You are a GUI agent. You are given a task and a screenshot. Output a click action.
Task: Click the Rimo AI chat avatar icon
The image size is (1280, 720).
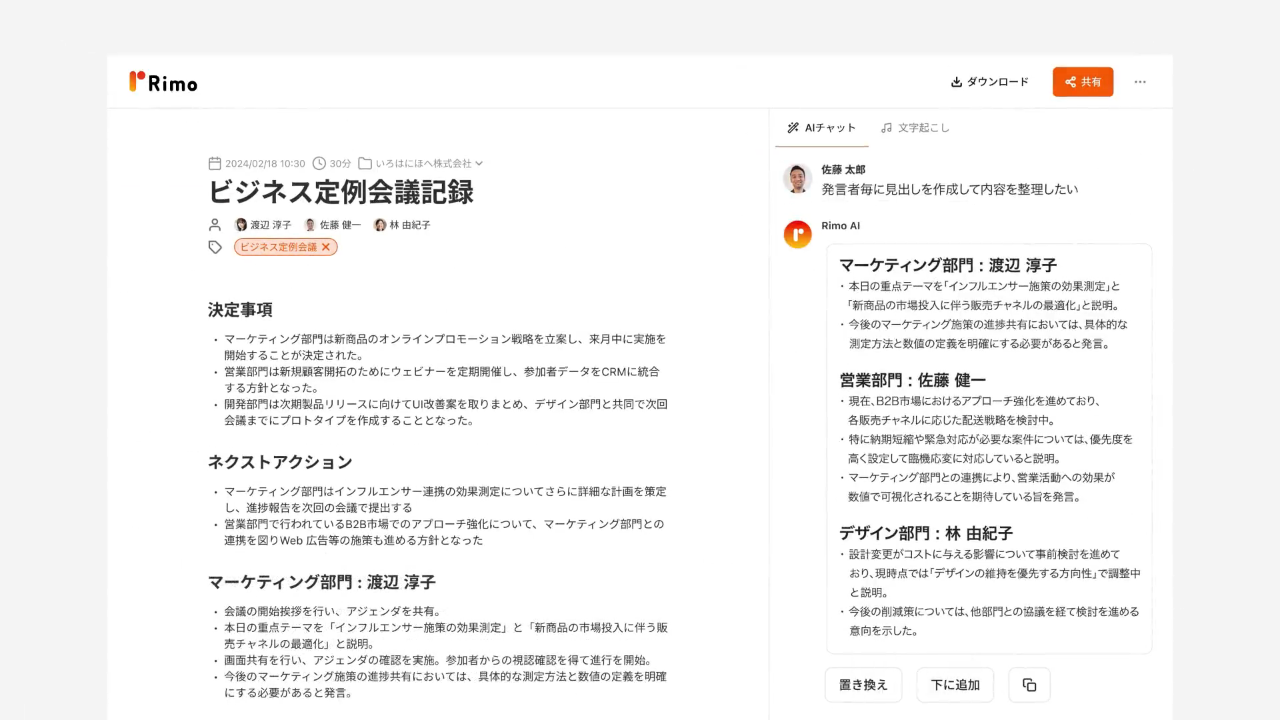797,234
